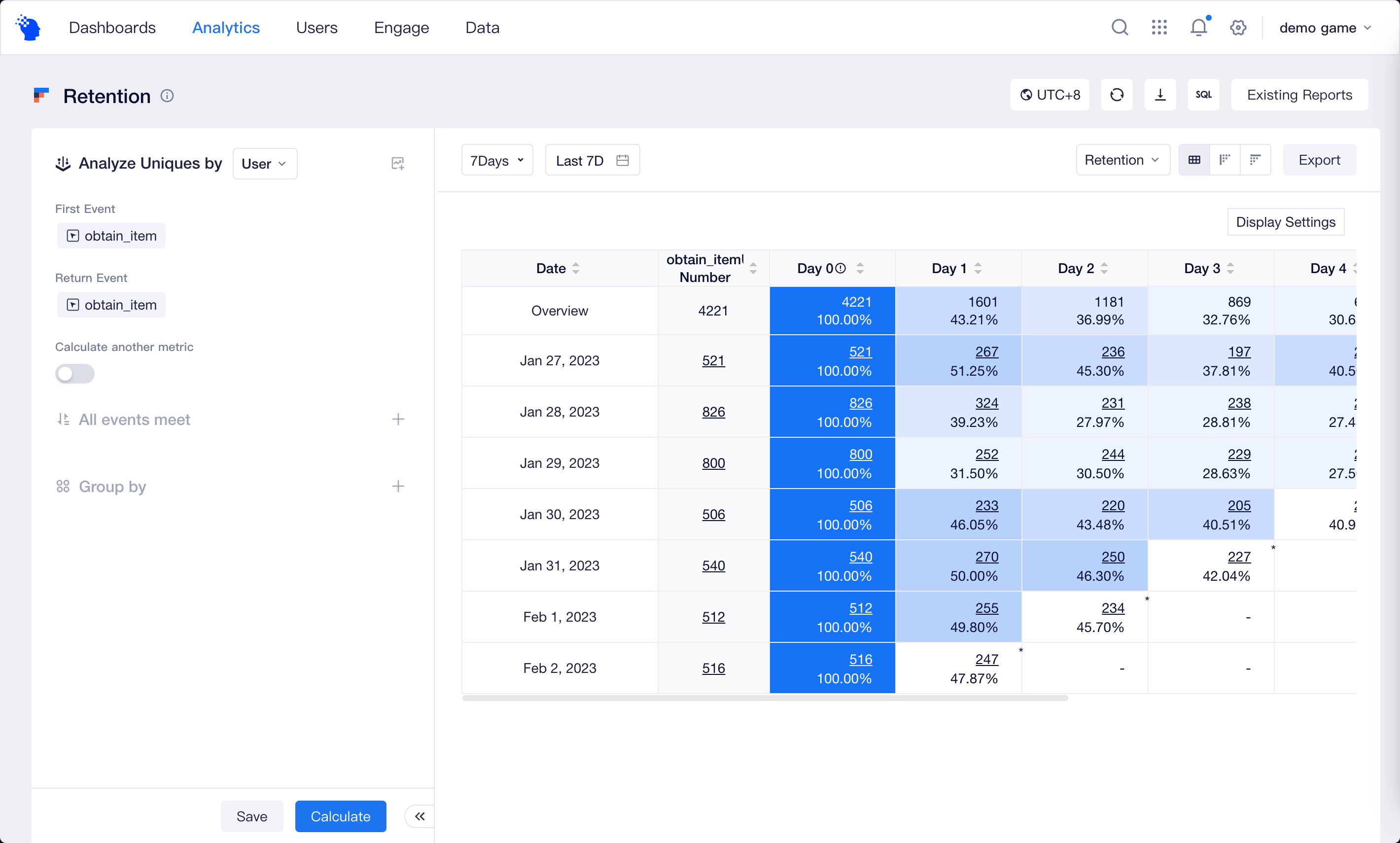Select the table grid view mode
Viewport: 1400px width, 843px height.
pos(1194,159)
